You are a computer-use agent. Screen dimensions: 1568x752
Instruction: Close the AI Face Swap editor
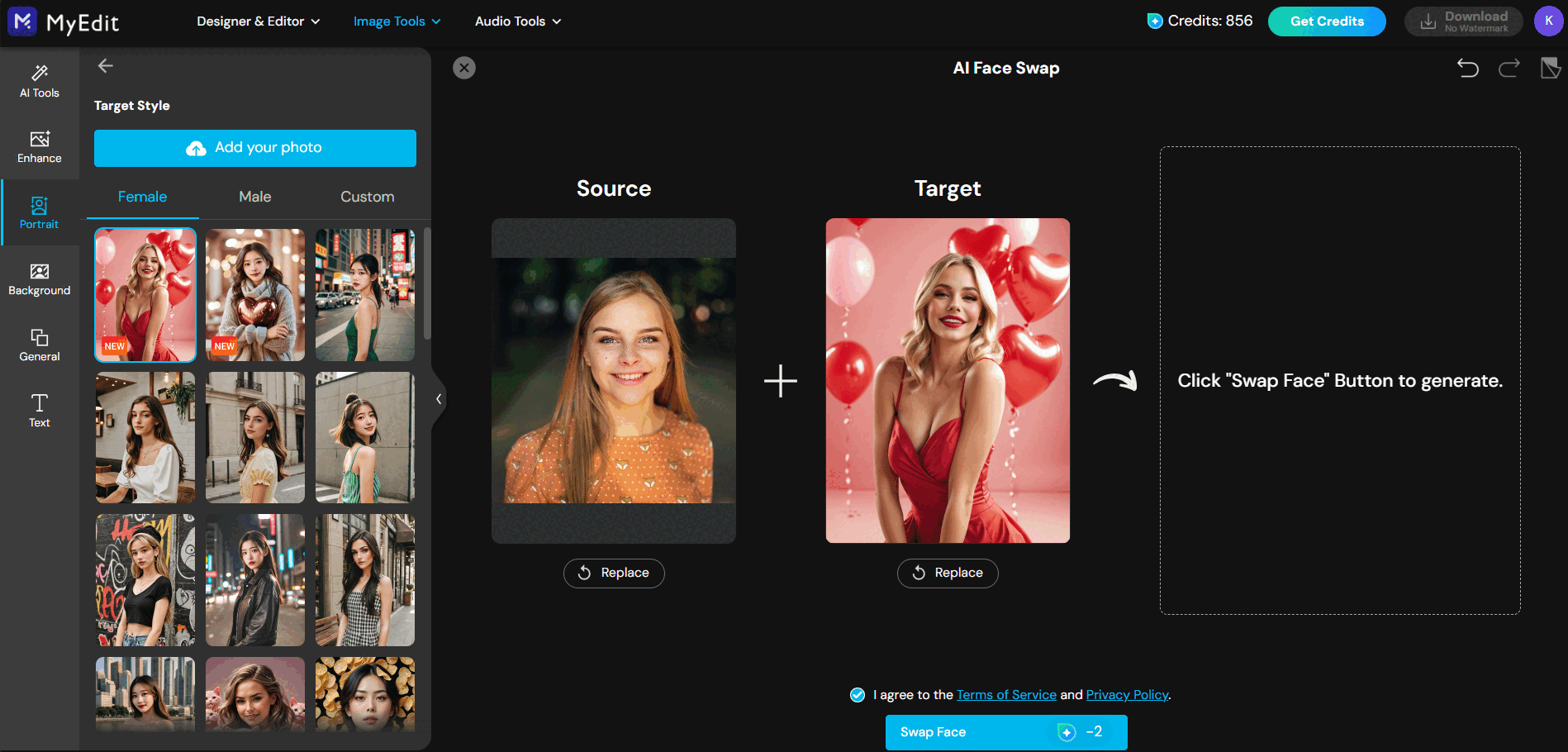coord(464,68)
